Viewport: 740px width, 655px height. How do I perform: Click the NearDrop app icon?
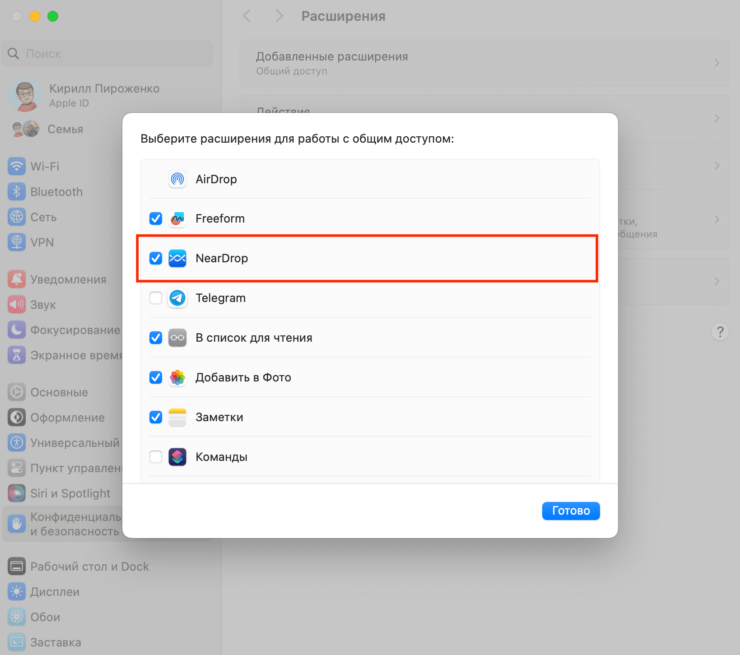tap(177, 258)
